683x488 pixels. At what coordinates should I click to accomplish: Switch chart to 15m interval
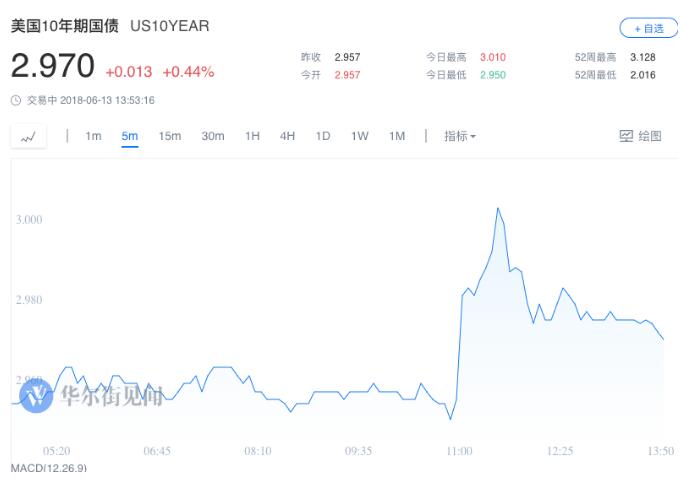coord(169,136)
